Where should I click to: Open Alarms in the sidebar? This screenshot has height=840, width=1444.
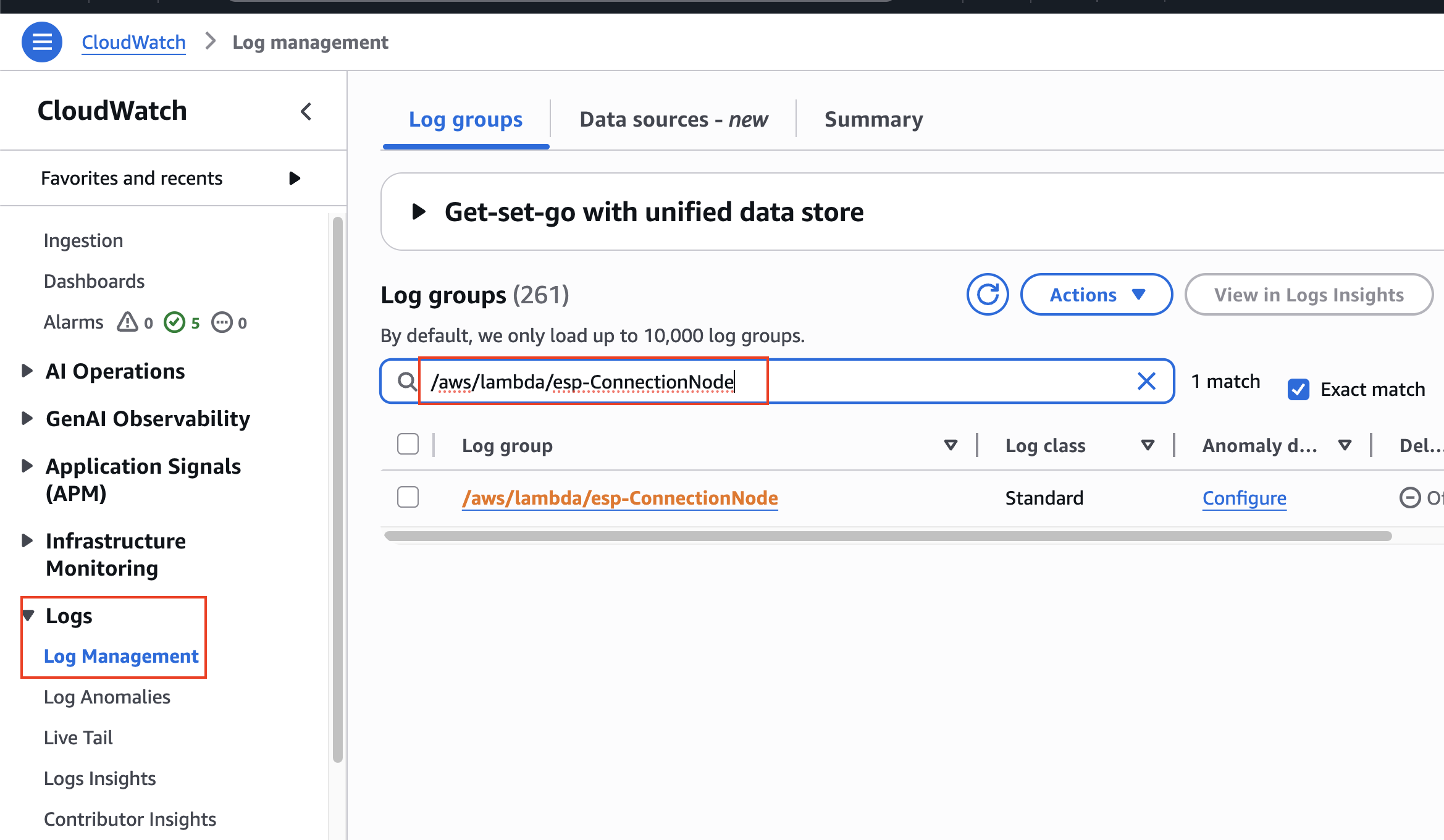pyautogui.click(x=73, y=322)
